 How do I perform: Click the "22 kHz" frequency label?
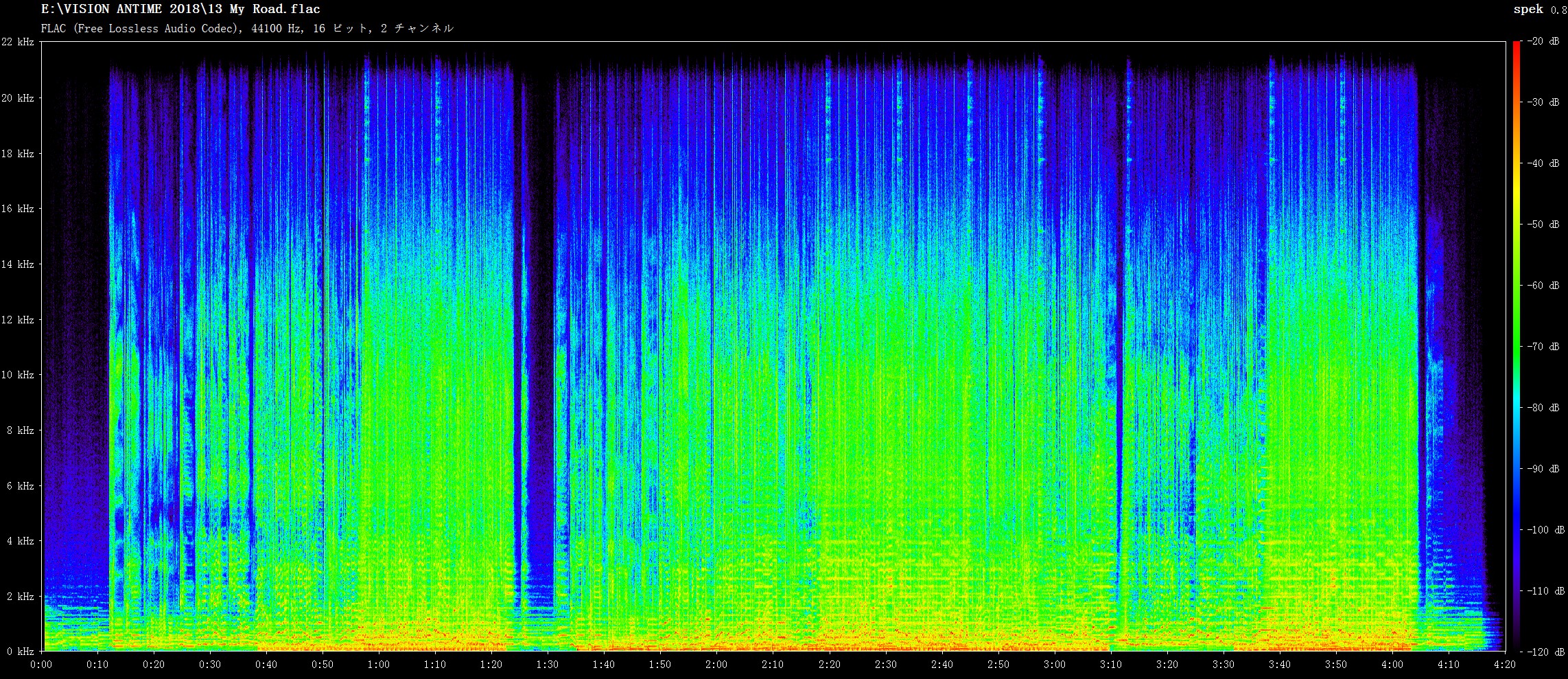(x=17, y=42)
